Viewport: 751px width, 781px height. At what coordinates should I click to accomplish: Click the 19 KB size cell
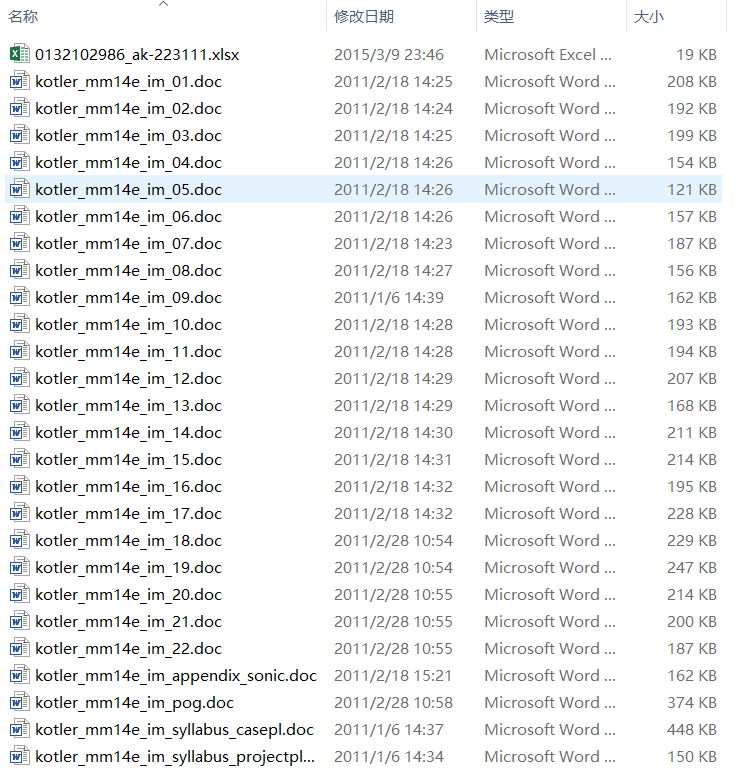696,54
